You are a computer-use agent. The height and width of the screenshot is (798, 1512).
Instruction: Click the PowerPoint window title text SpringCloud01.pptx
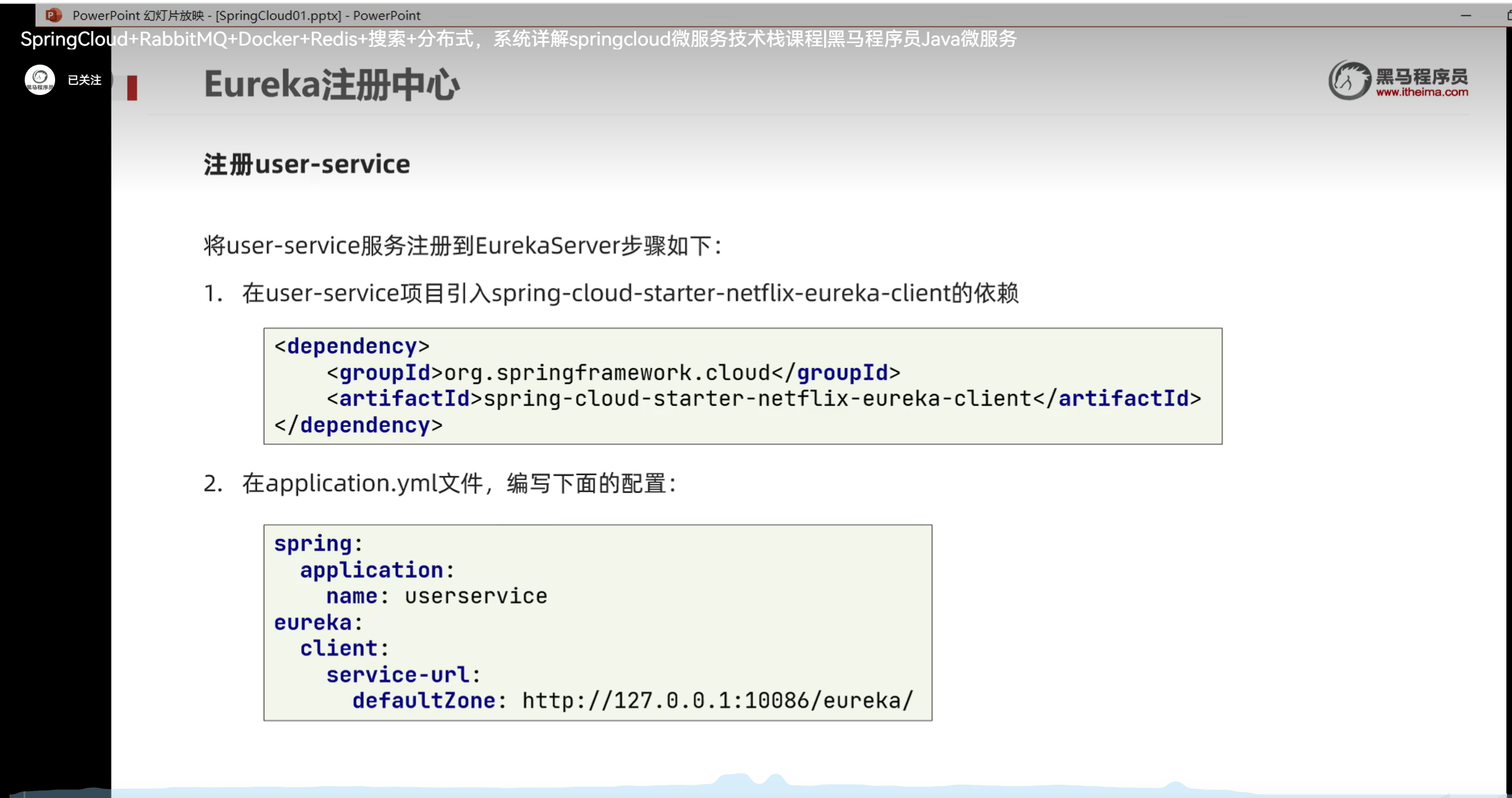(278, 15)
